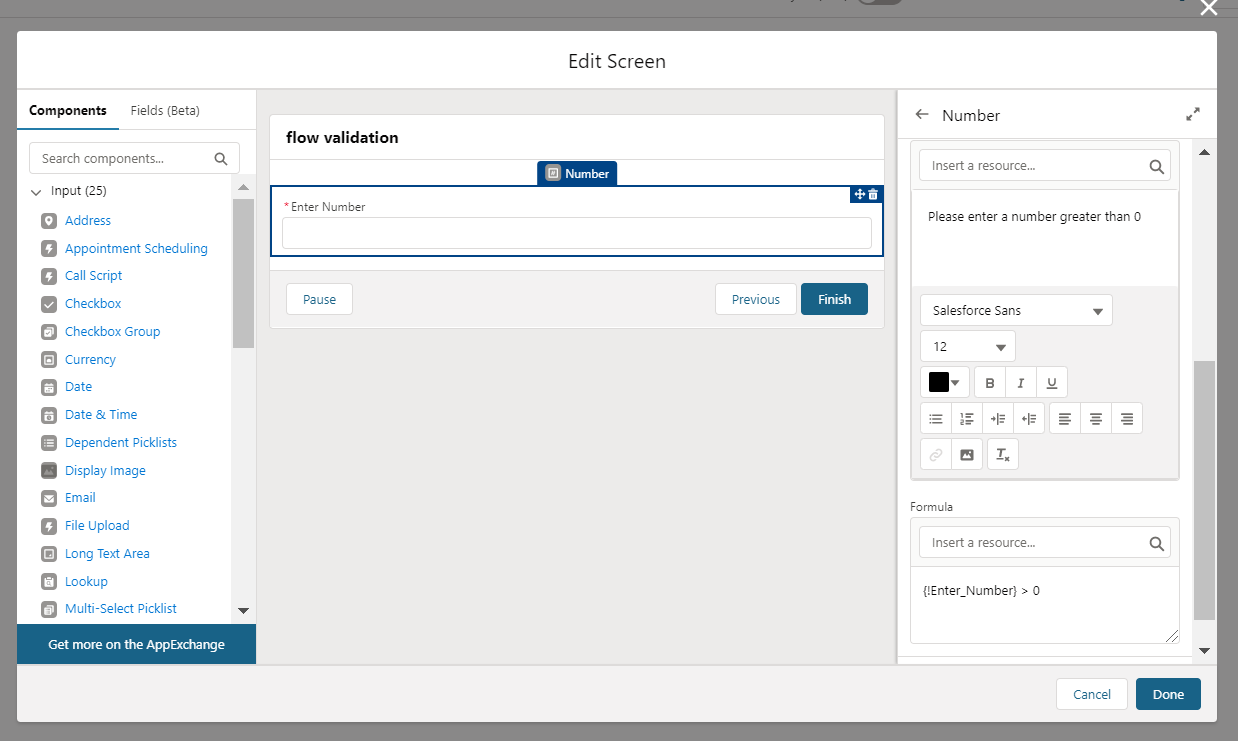
Task: Underline text in the error message editor
Action: [1051, 382]
